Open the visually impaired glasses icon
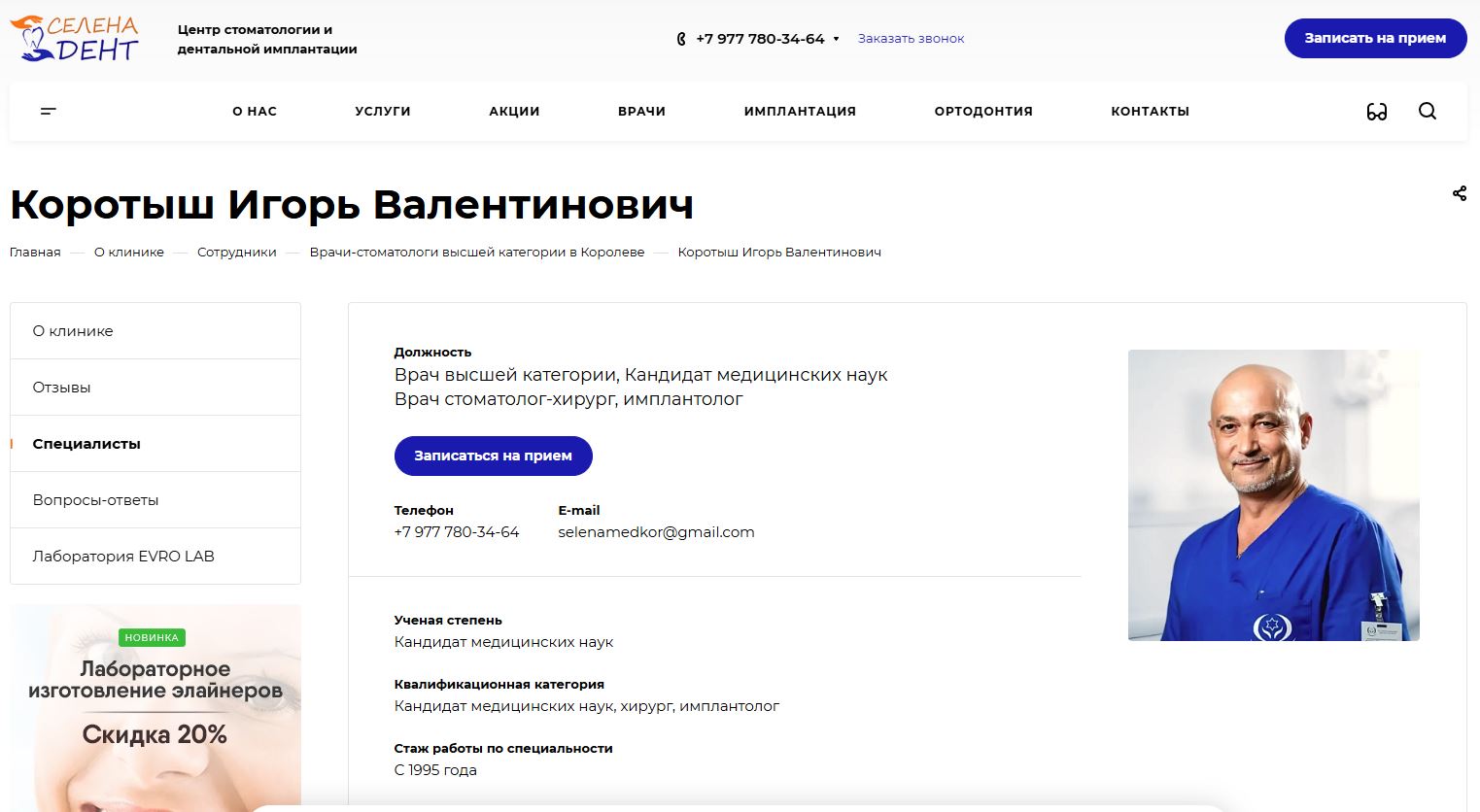The width and height of the screenshot is (1480, 812). [x=1377, y=111]
